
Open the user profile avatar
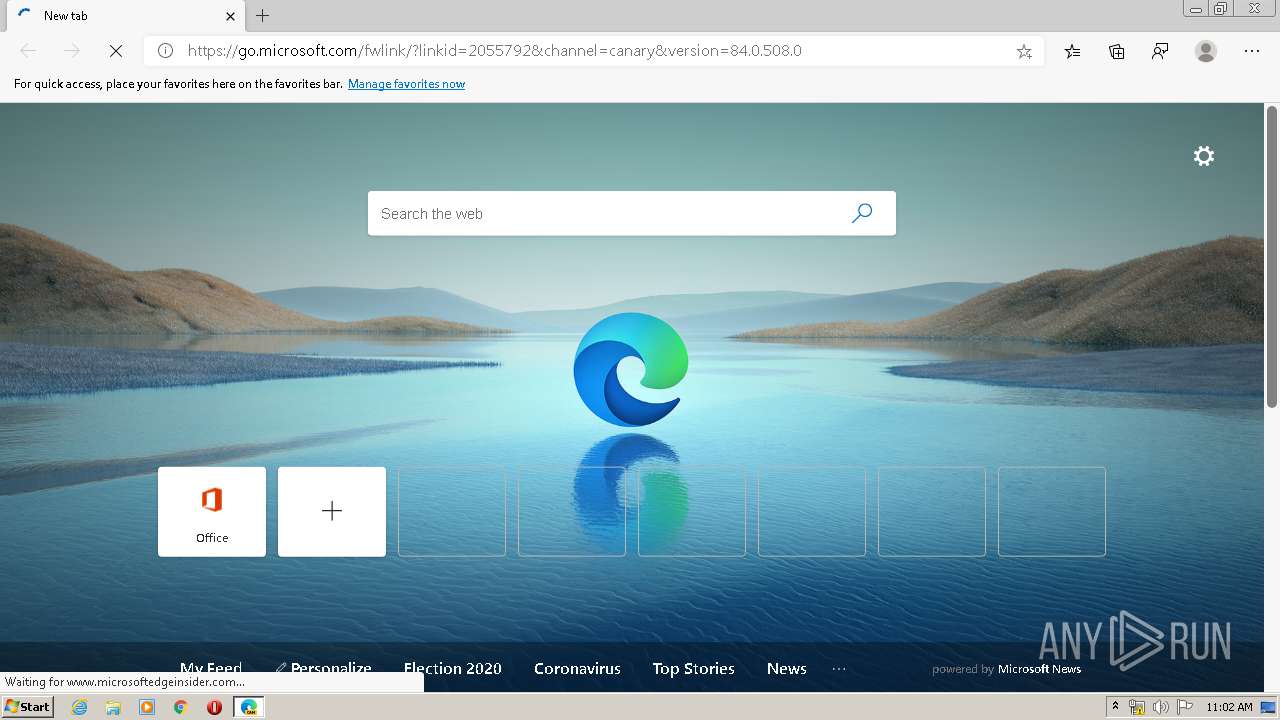pyautogui.click(x=1206, y=51)
